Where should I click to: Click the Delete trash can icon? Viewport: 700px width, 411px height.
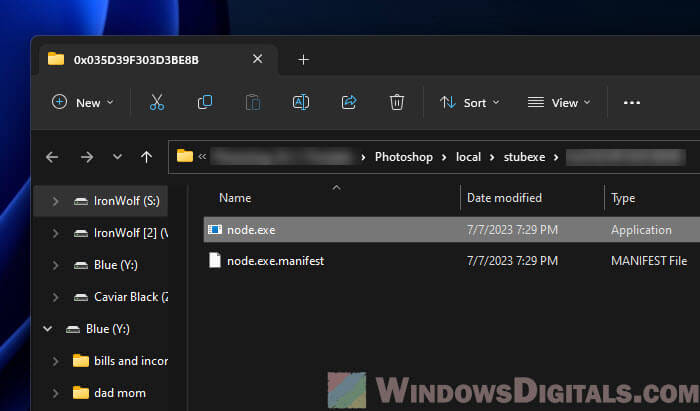click(396, 102)
